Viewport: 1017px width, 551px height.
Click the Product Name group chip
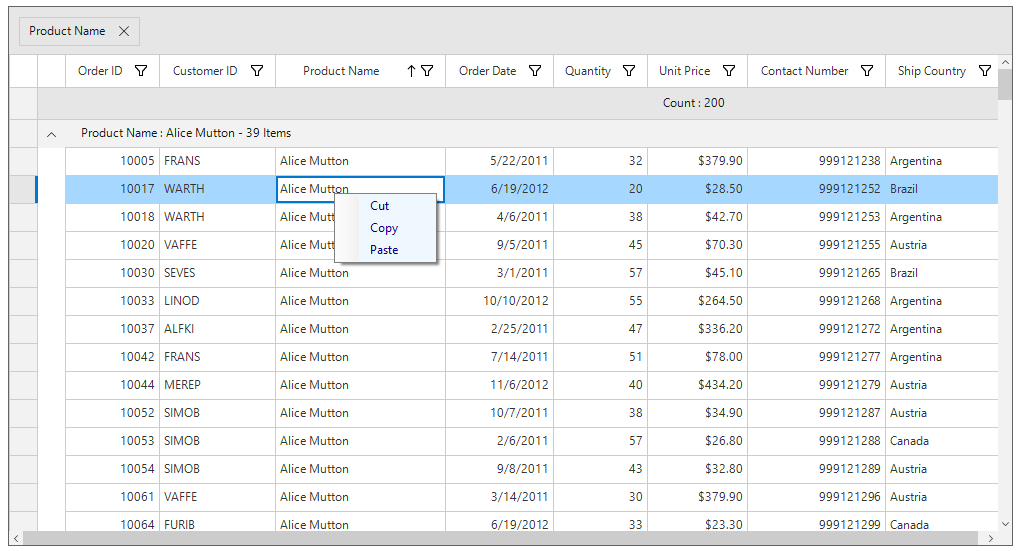pyautogui.click(x=79, y=31)
